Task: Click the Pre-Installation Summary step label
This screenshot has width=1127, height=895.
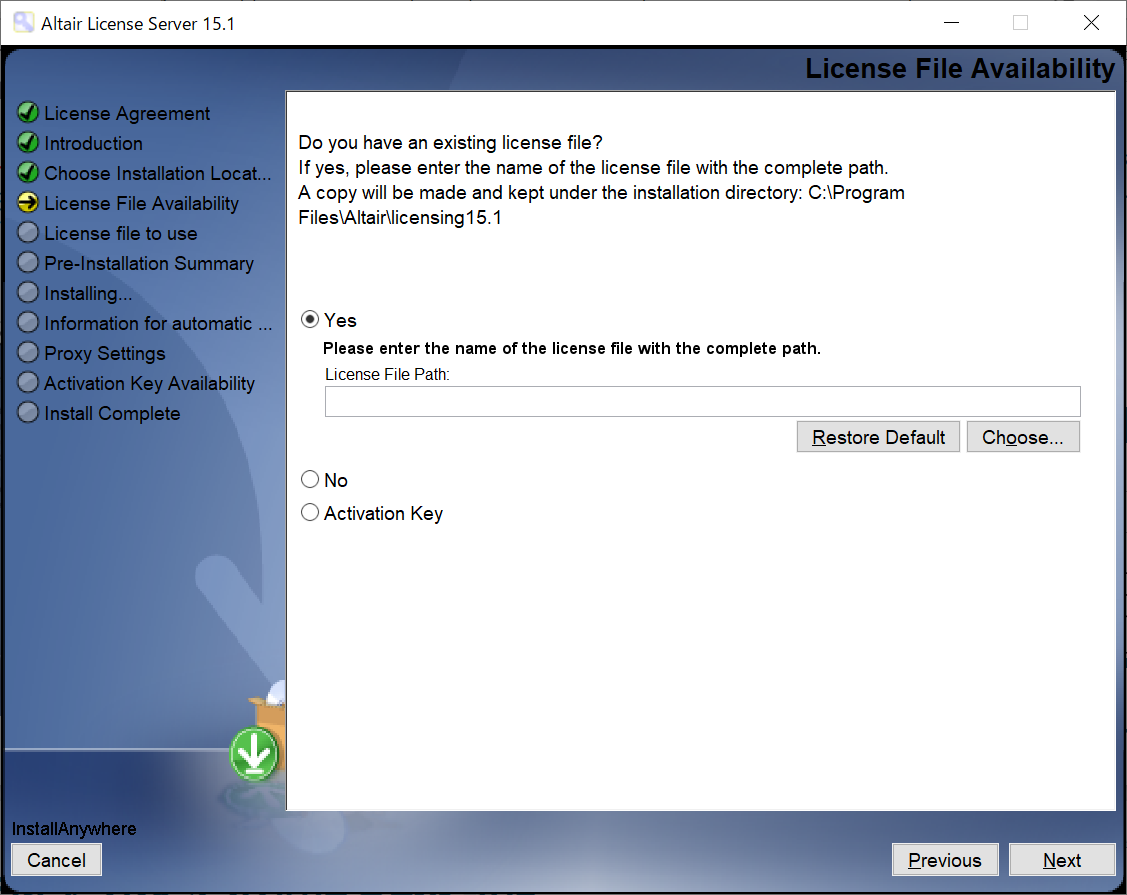Action: coord(149,264)
